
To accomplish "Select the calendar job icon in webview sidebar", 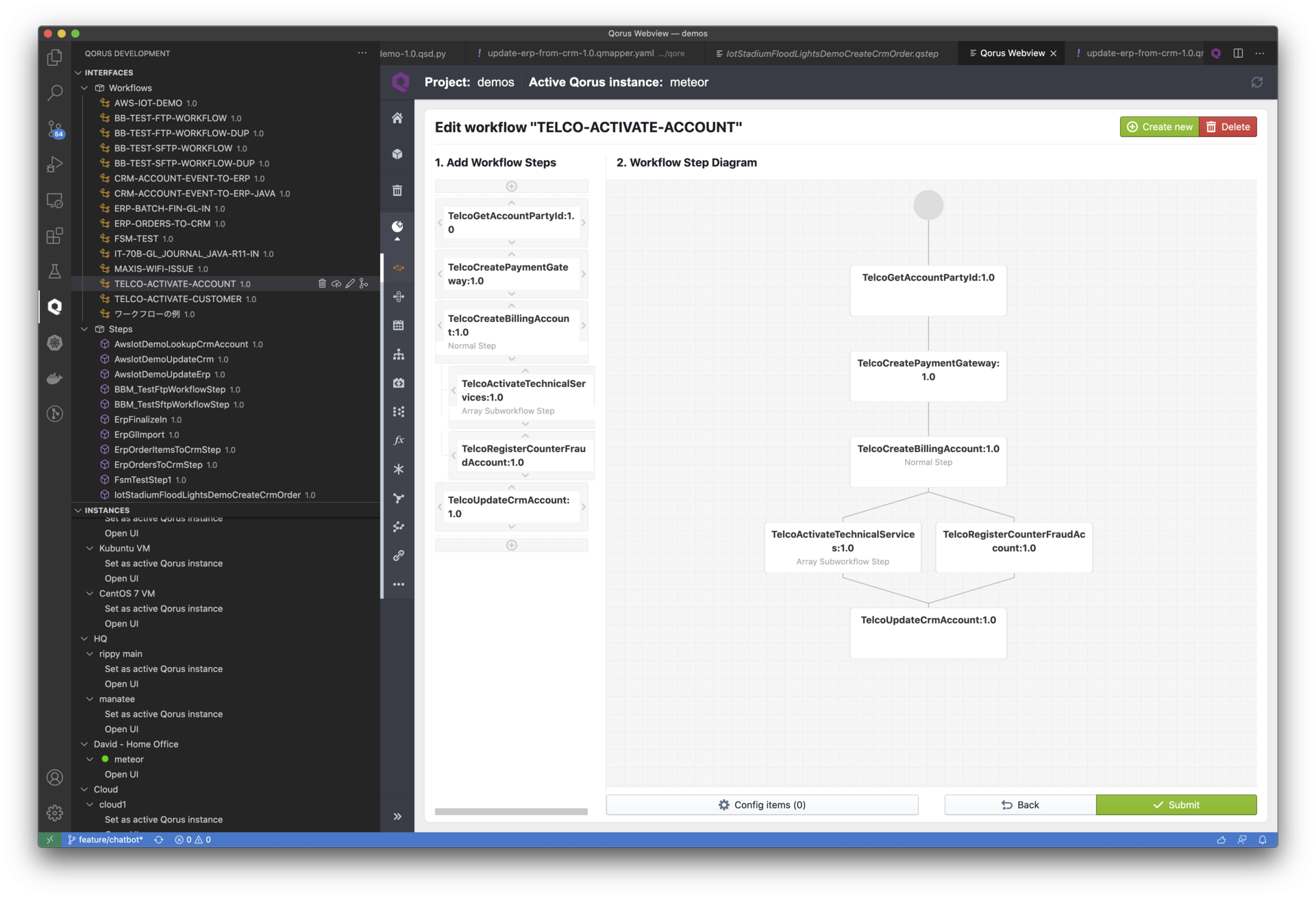I will pos(398,325).
